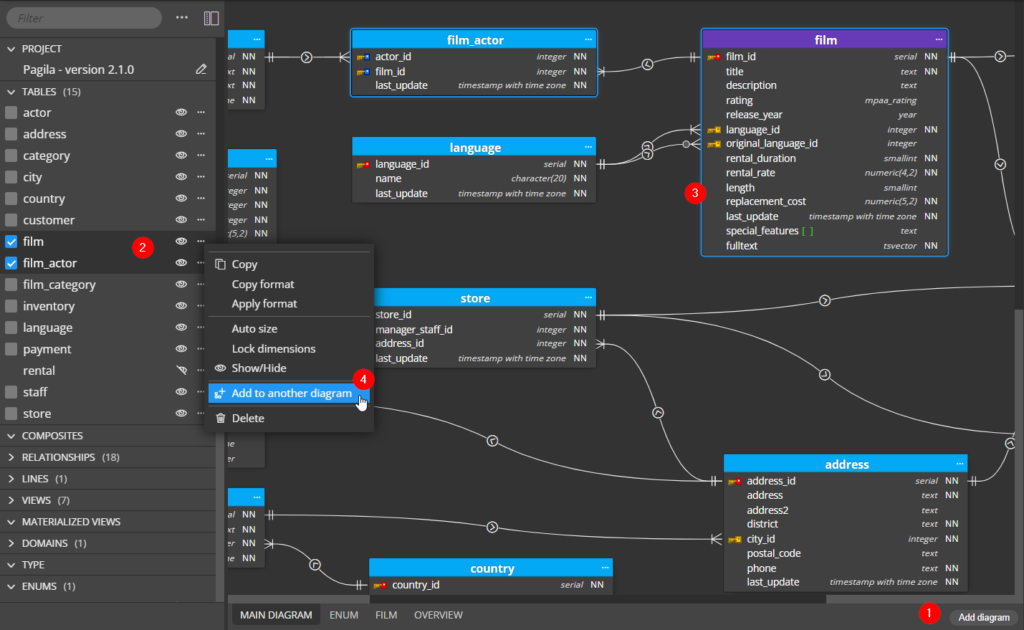Switch to the OVERVIEW diagram tab
The height and width of the screenshot is (630, 1024).
(438, 615)
